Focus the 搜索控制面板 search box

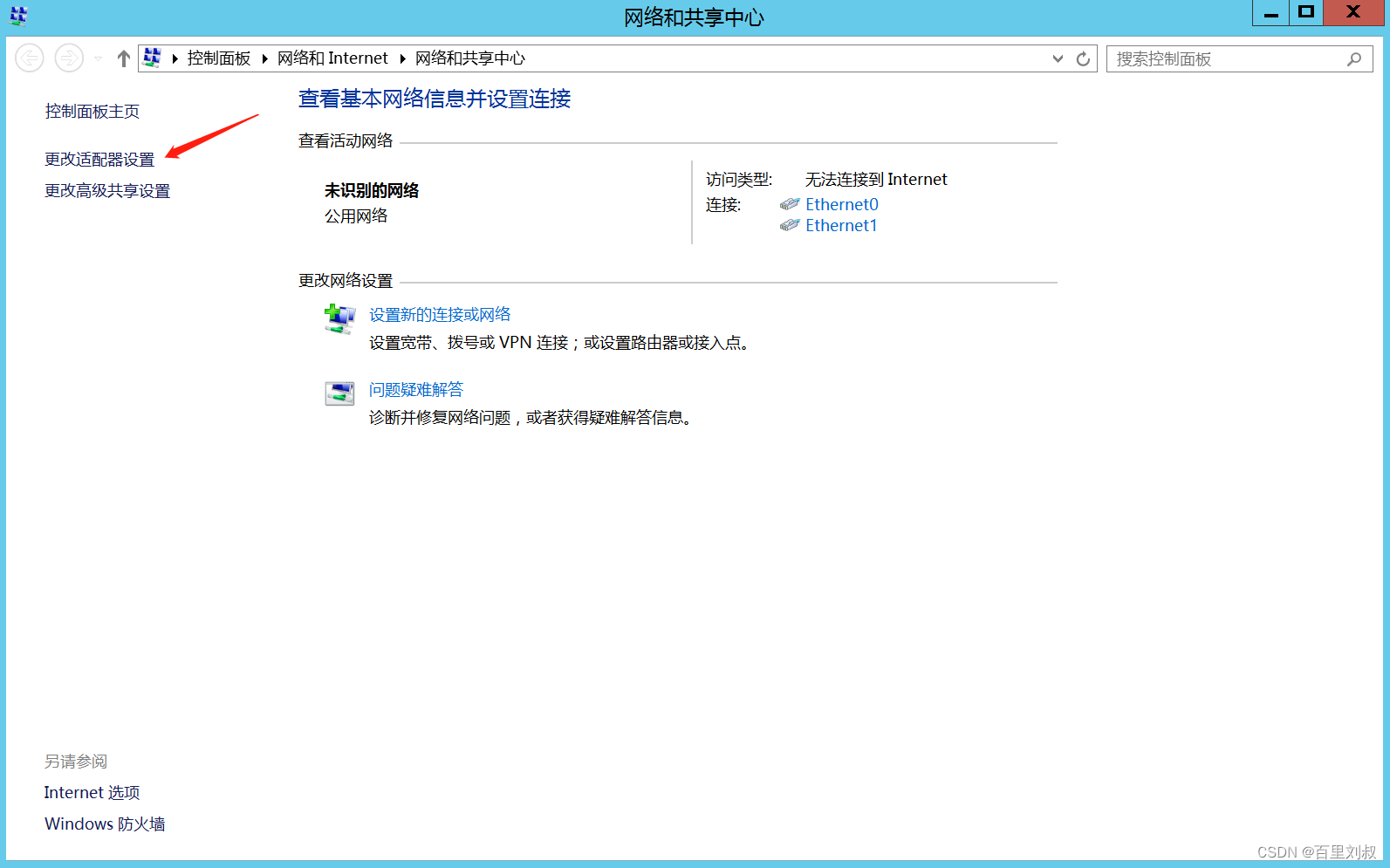pos(1239,58)
